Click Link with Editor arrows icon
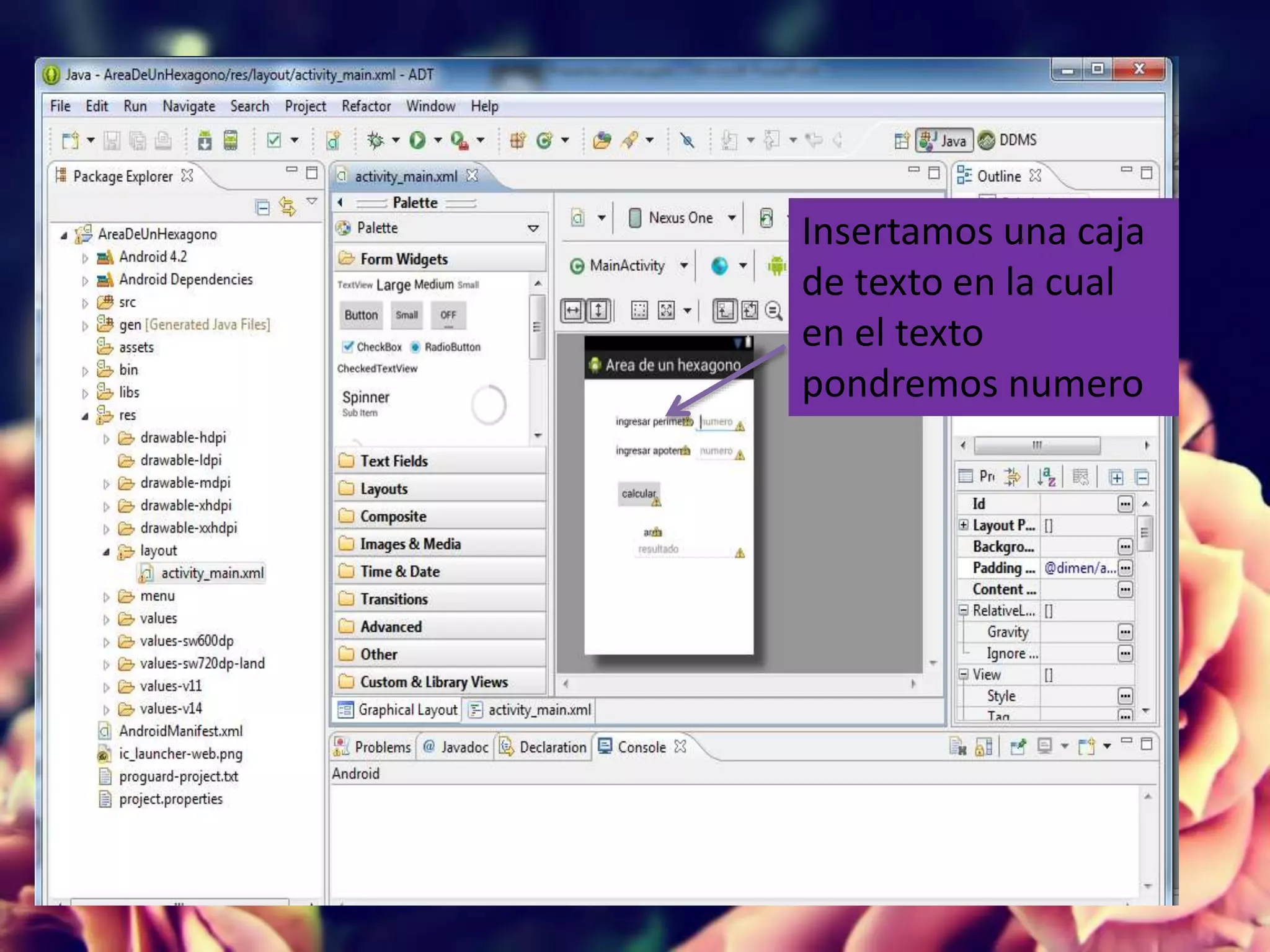Image resolution: width=1270 pixels, height=952 pixels. [287, 206]
